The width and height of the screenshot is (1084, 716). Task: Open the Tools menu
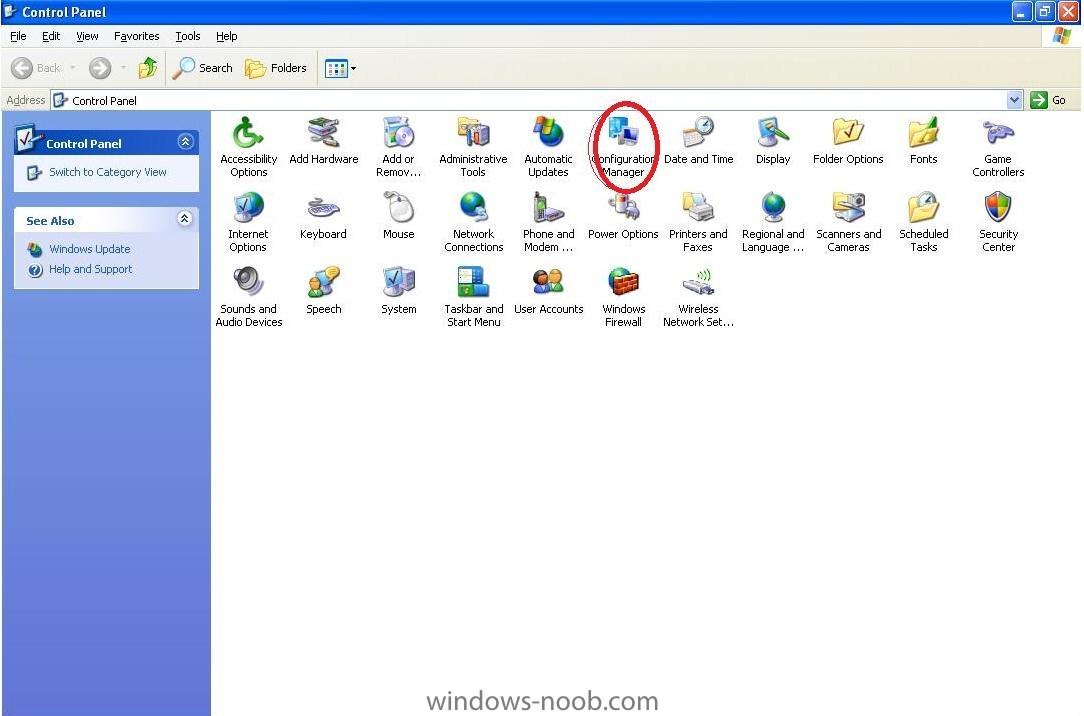187,36
